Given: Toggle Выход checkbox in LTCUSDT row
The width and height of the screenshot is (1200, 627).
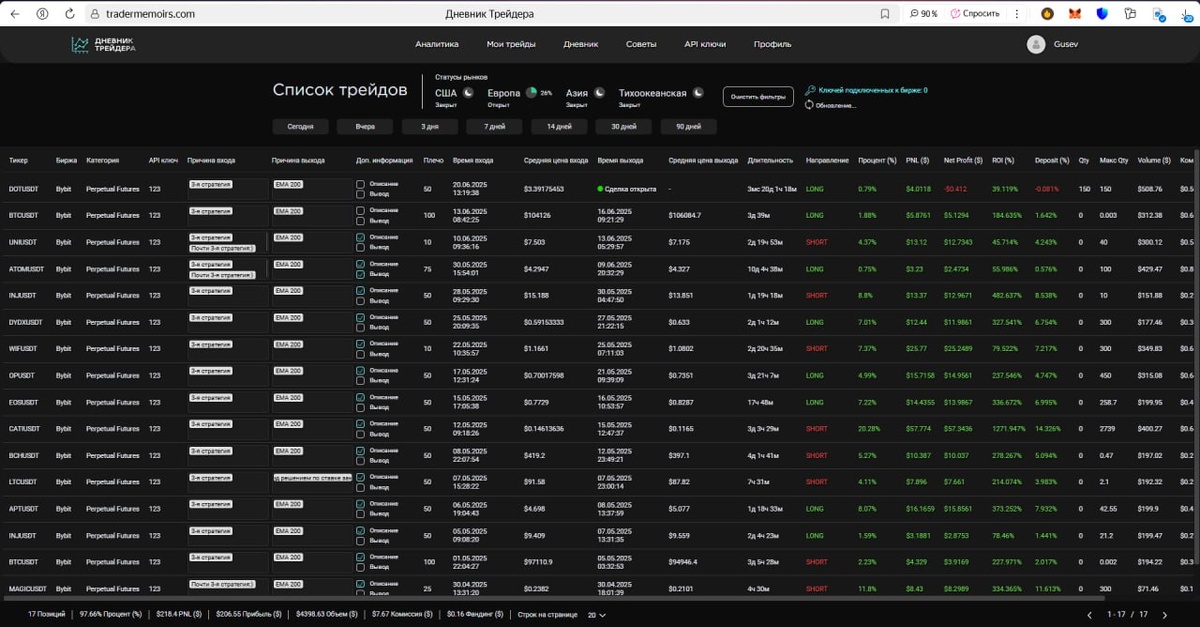Looking at the screenshot, I should pyautogui.click(x=360, y=487).
